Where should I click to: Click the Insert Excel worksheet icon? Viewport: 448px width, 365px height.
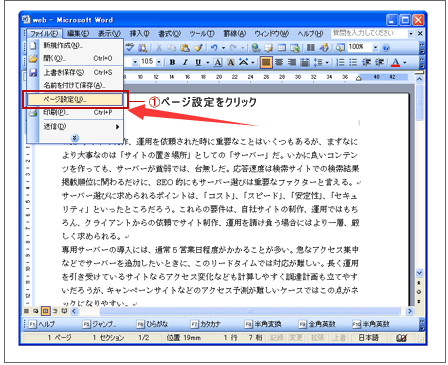[295, 48]
